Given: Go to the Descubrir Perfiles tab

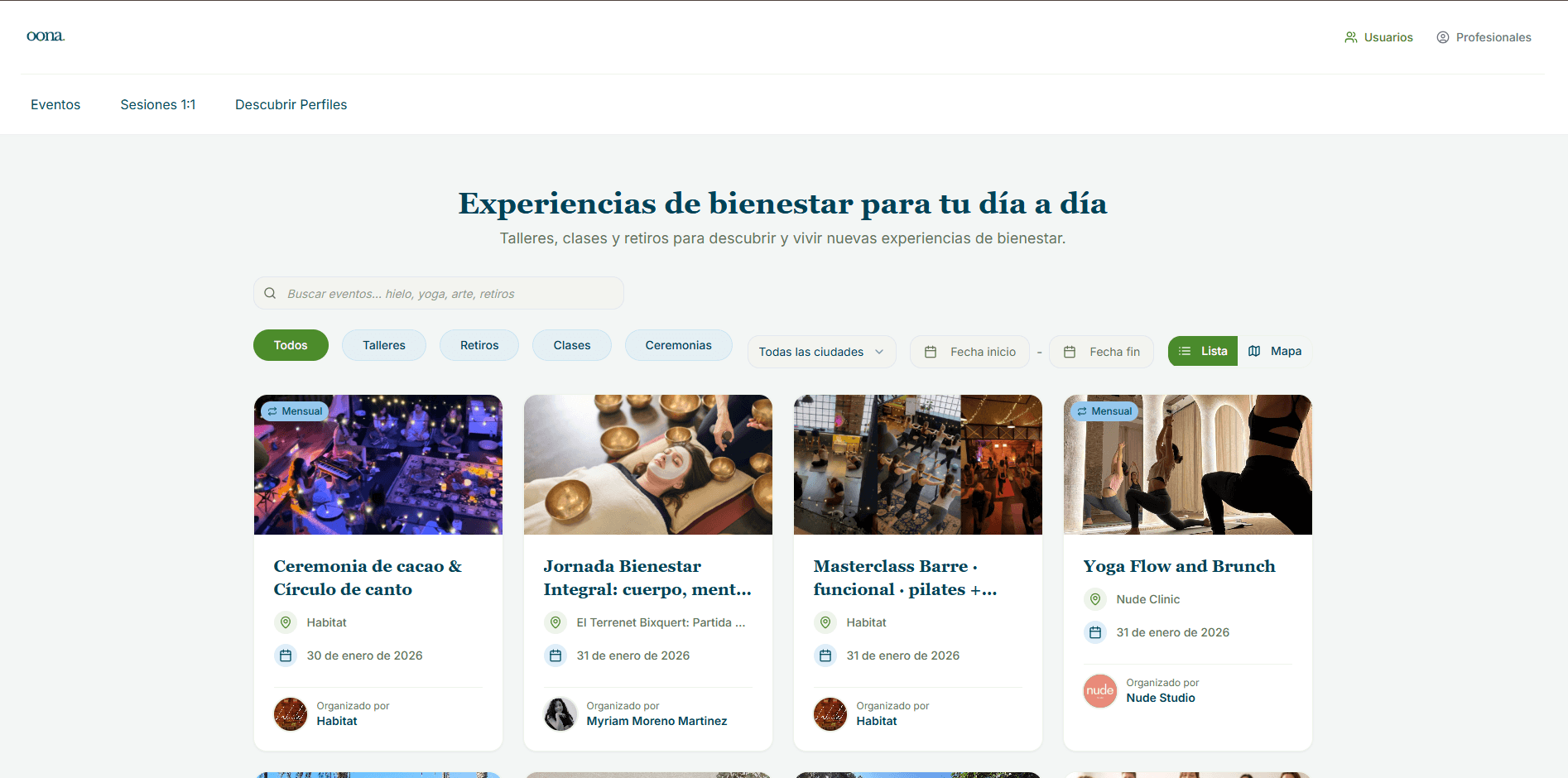Looking at the screenshot, I should tap(291, 104).
